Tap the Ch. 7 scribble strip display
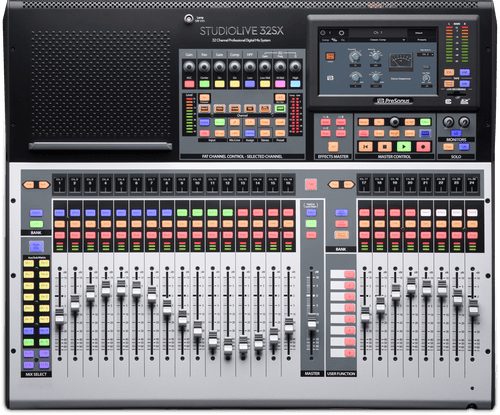 click(x=151, y=184)
